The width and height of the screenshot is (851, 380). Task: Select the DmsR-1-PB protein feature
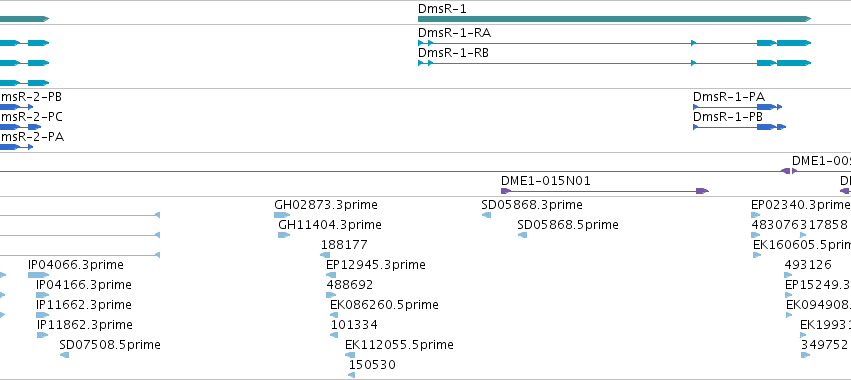pos(739,127)
